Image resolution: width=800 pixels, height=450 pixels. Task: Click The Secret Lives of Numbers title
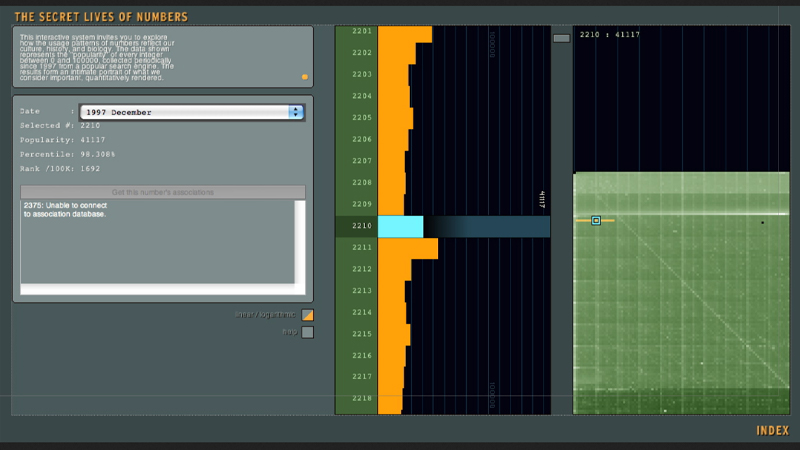point(101,17)
